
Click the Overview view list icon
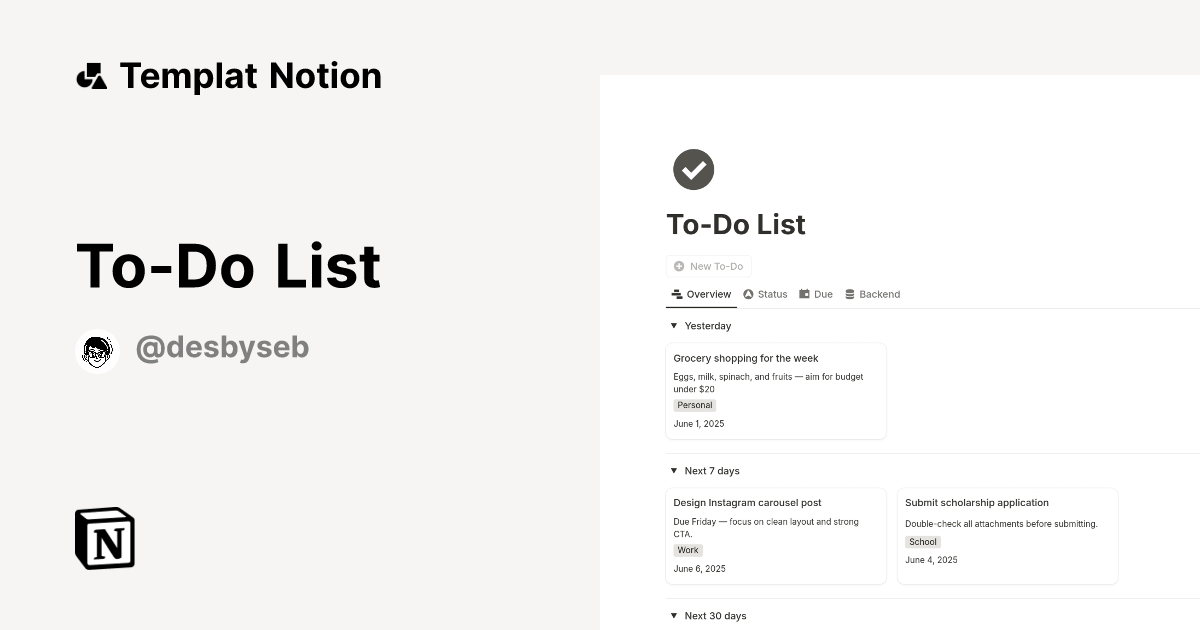pyautogui.click(x=676, y=294)
